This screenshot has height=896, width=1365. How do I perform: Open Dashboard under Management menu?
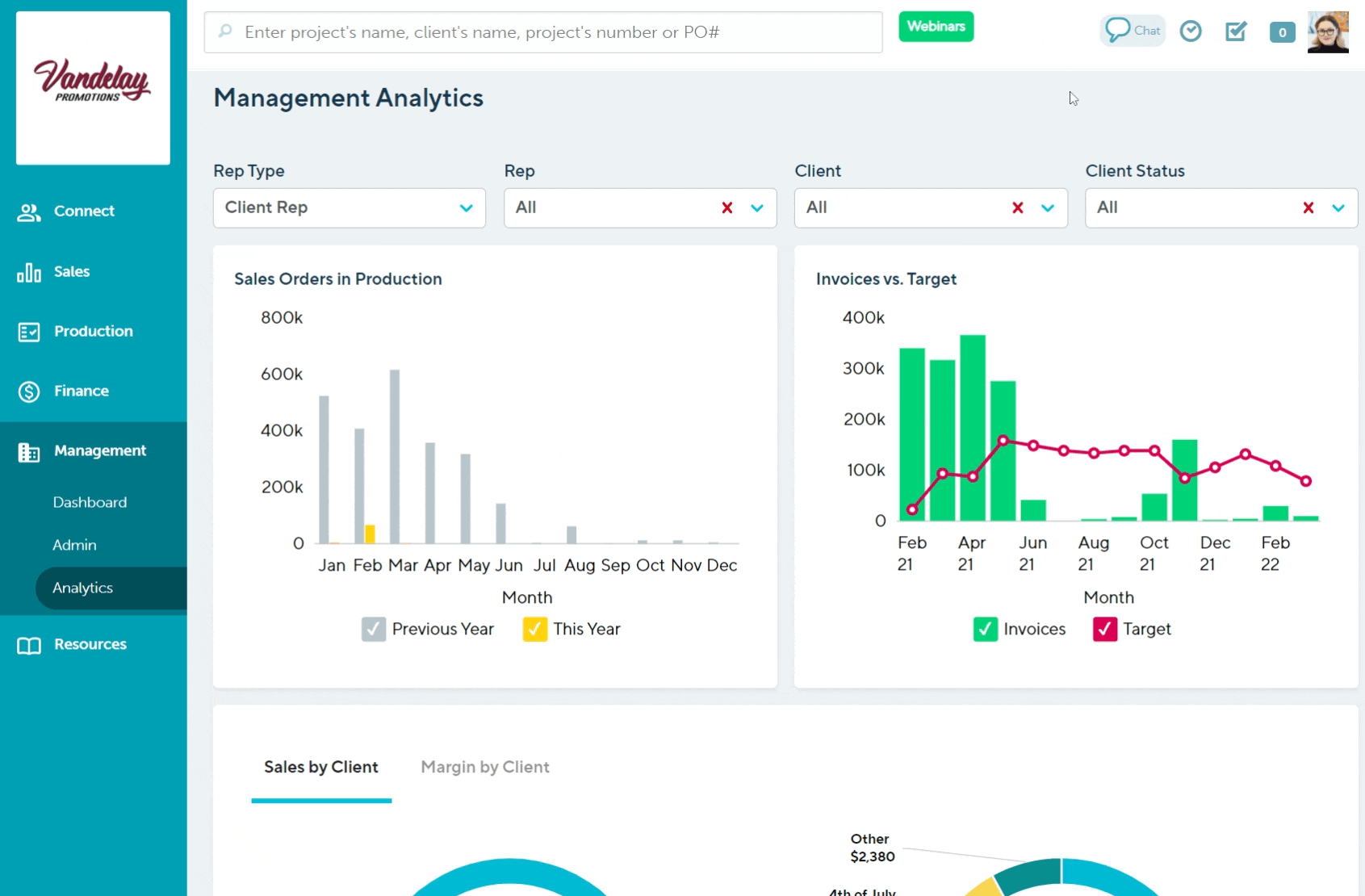tap(90, 502)
